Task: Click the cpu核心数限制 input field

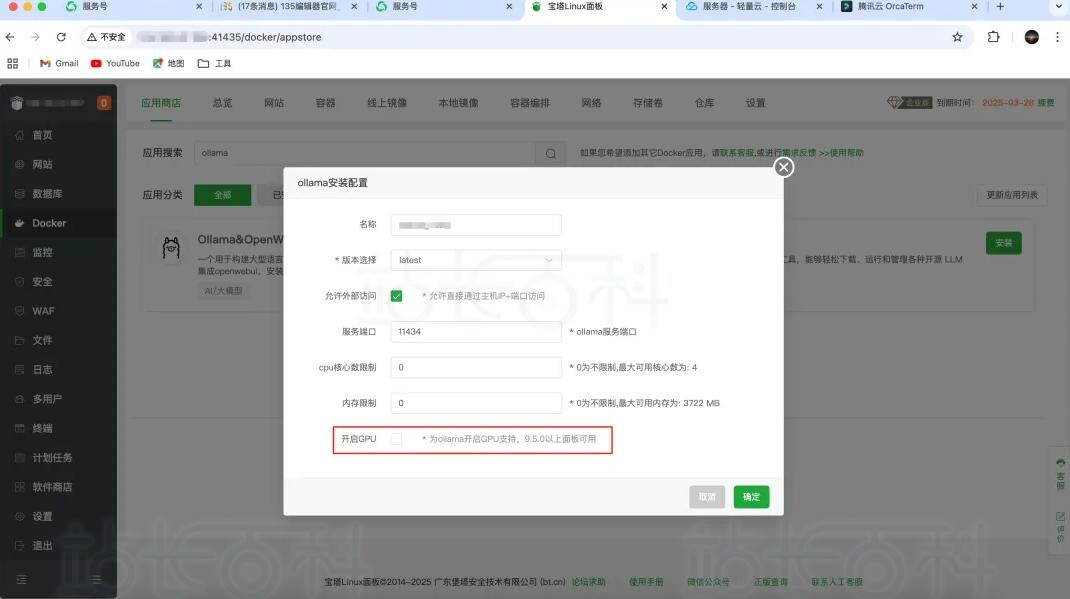Action: pos(476,367)
